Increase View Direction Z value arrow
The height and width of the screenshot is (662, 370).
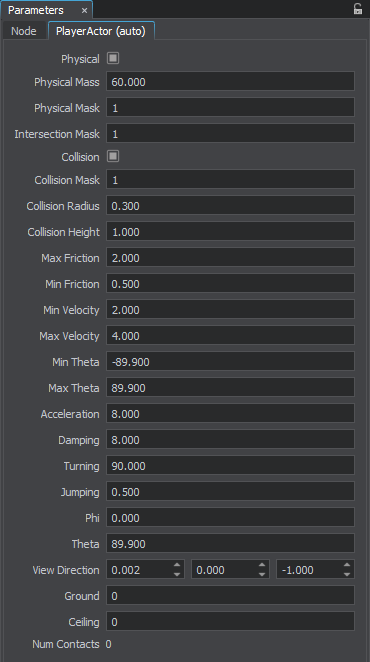(x=347, y=565)
